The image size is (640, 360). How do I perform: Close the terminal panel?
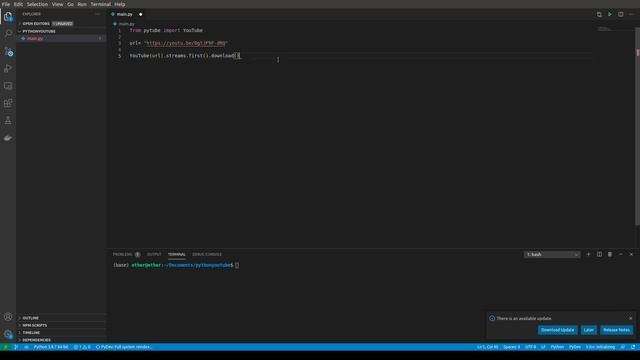631,254
